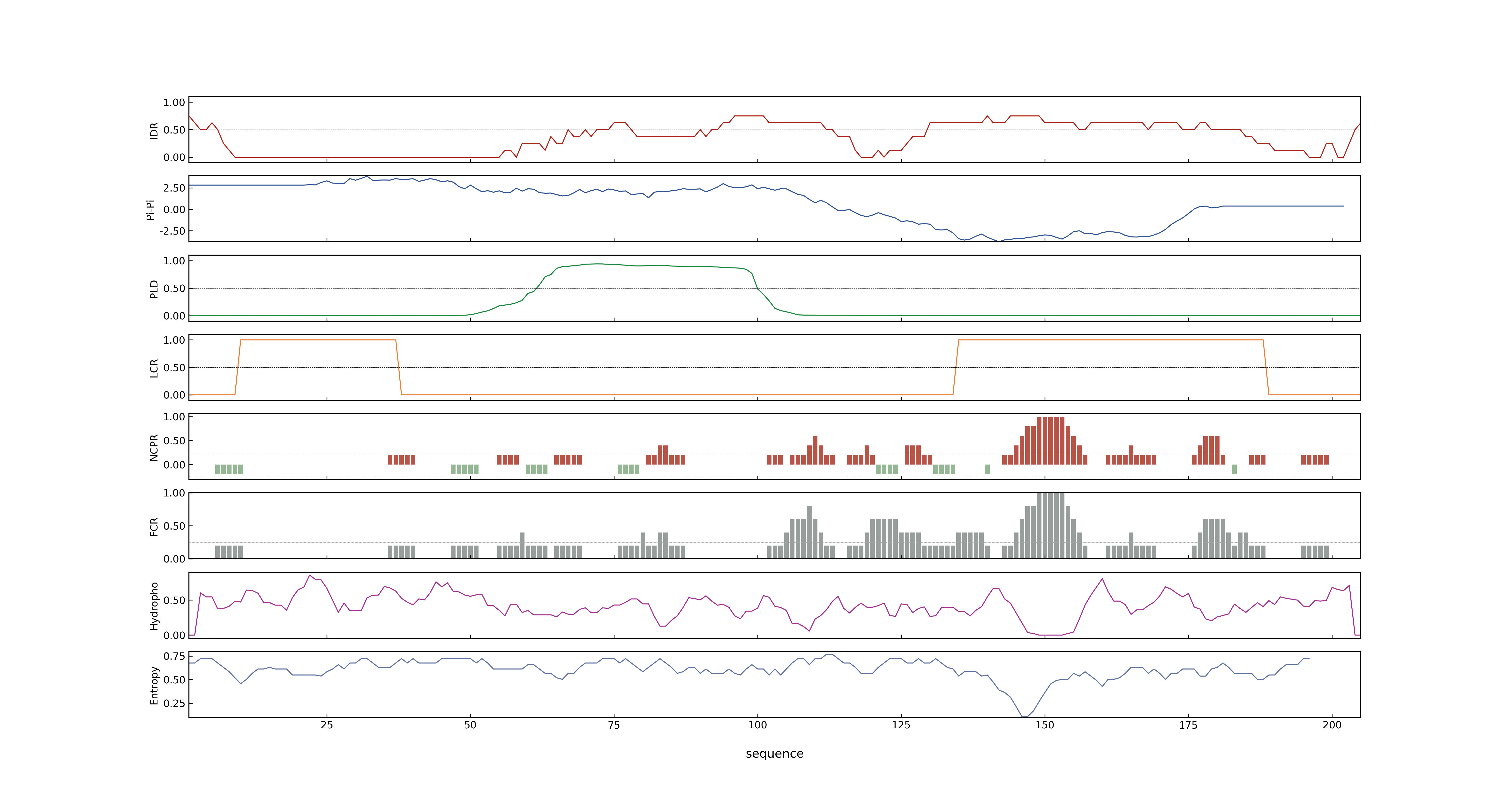Click the Hydropho curve trough near 150
1512x806 pixels.
pyautogui.click(x=1050, y=635)
